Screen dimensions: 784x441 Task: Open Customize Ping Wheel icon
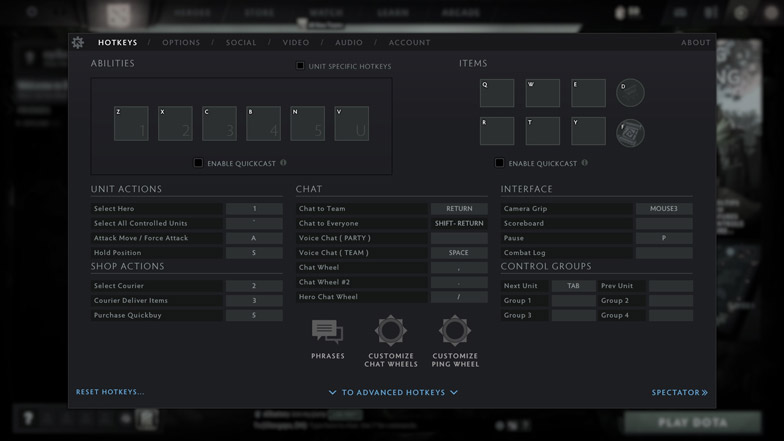pos(454,330)
